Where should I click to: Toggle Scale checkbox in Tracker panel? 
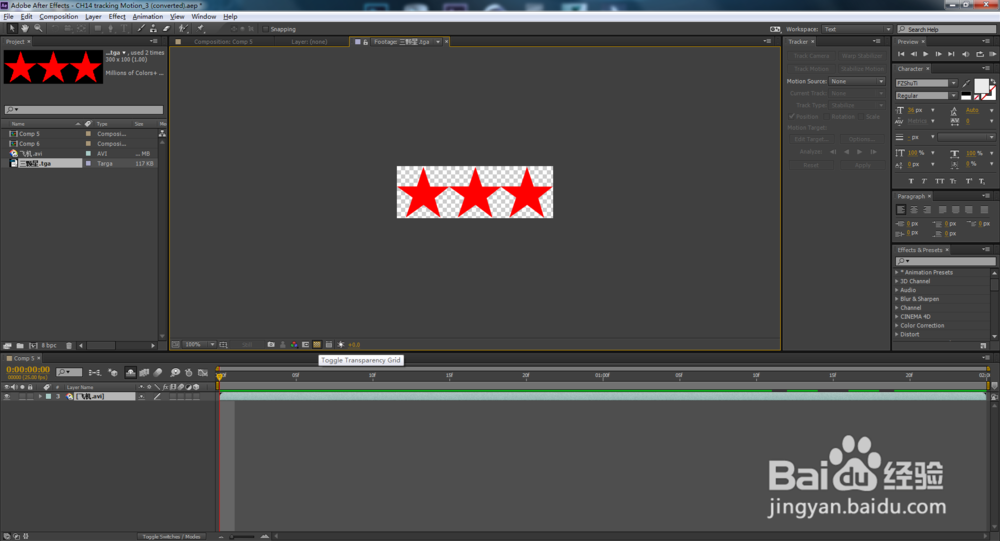861,117
